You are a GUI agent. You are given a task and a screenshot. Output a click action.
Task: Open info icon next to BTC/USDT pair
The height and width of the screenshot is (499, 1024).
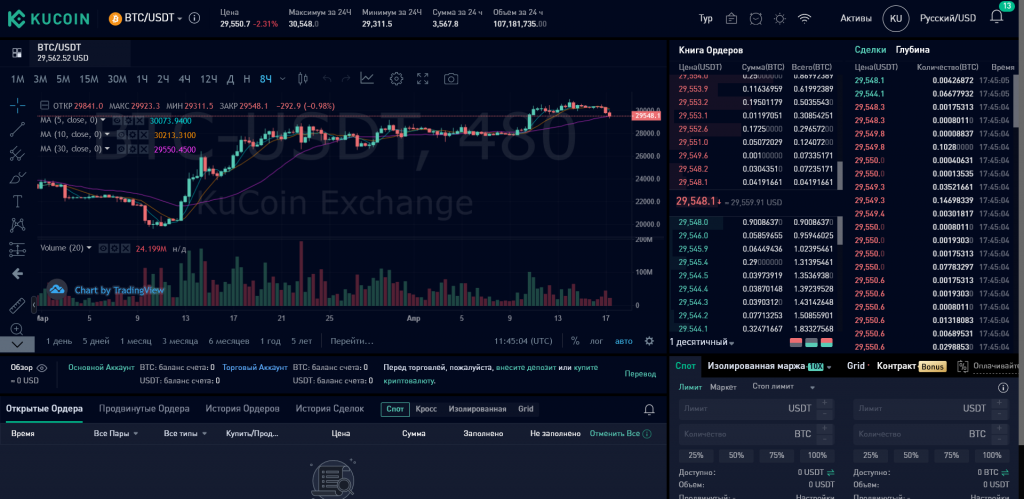coord(194,18)
